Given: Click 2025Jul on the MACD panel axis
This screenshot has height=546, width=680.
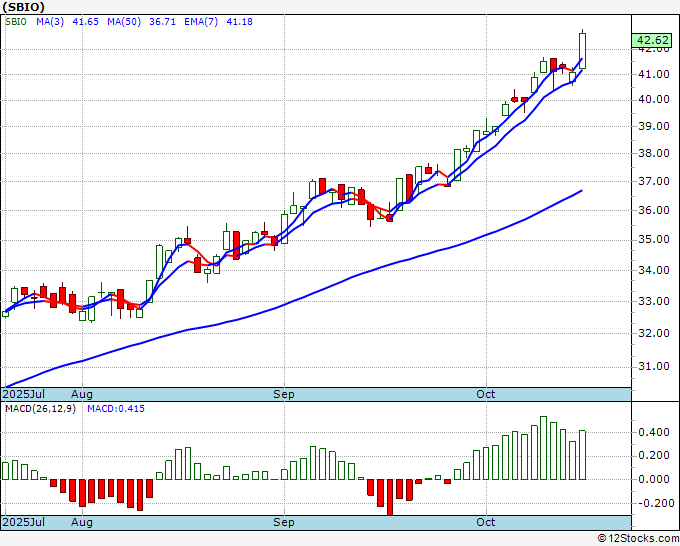Looking at the screenshot, I should (24, 522).
